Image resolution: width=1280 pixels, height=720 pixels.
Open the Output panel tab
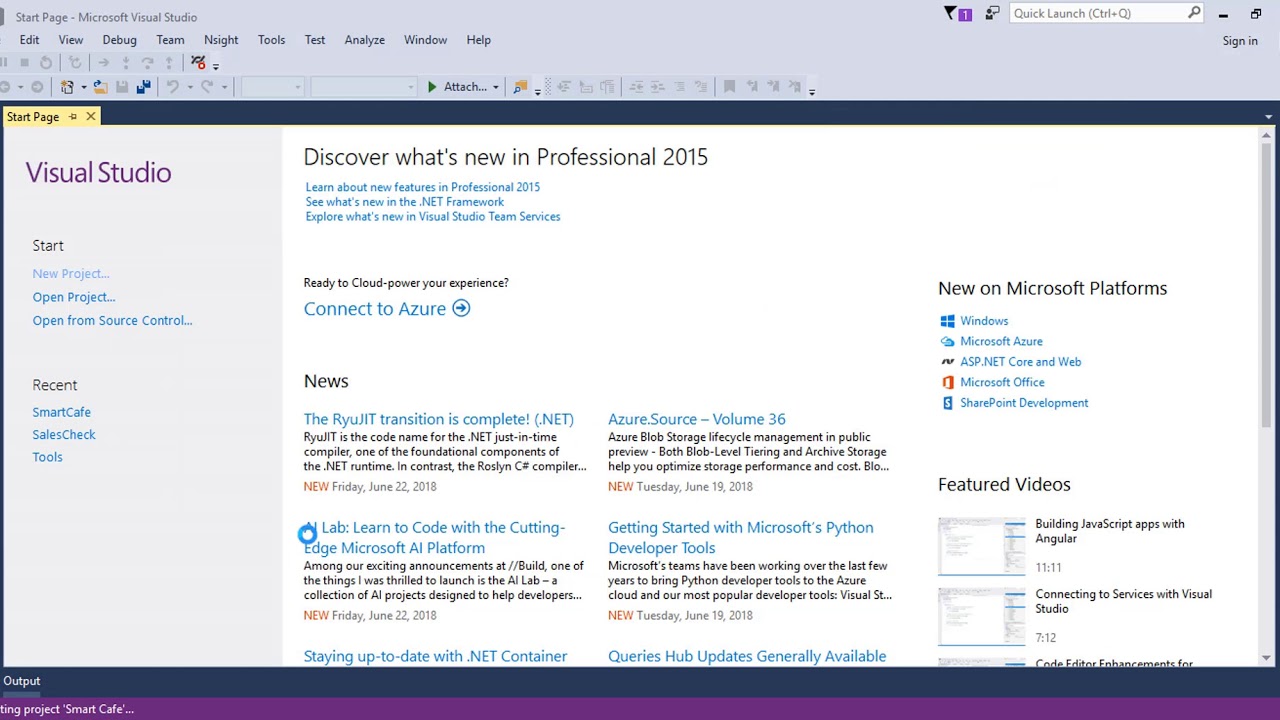pos(21,681)
